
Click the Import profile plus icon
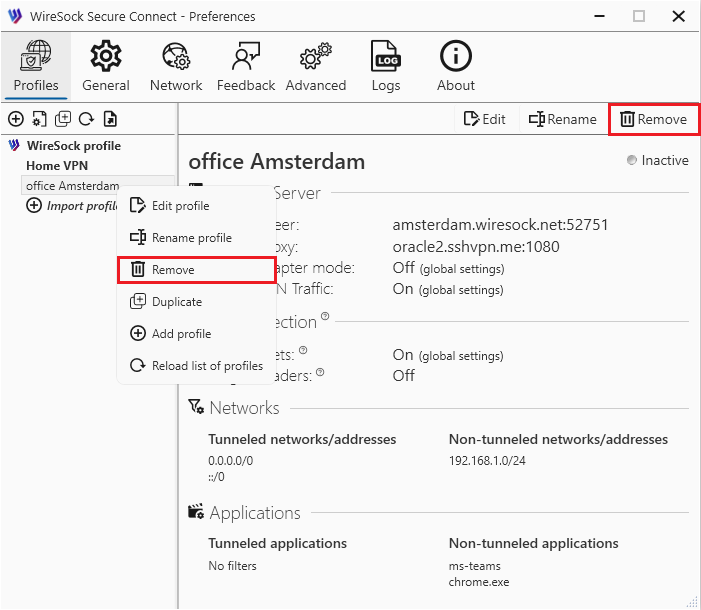click(34, 206)
